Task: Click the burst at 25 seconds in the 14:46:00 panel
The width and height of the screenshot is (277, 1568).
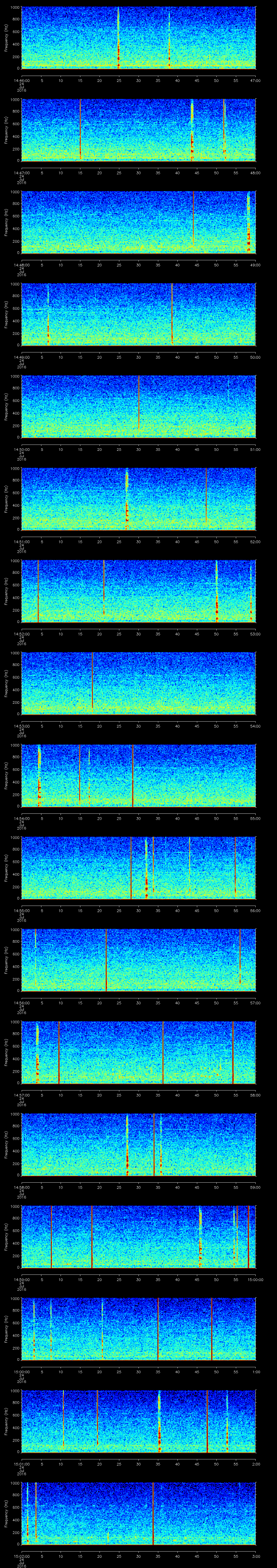Action: click(x=119, y=38)
